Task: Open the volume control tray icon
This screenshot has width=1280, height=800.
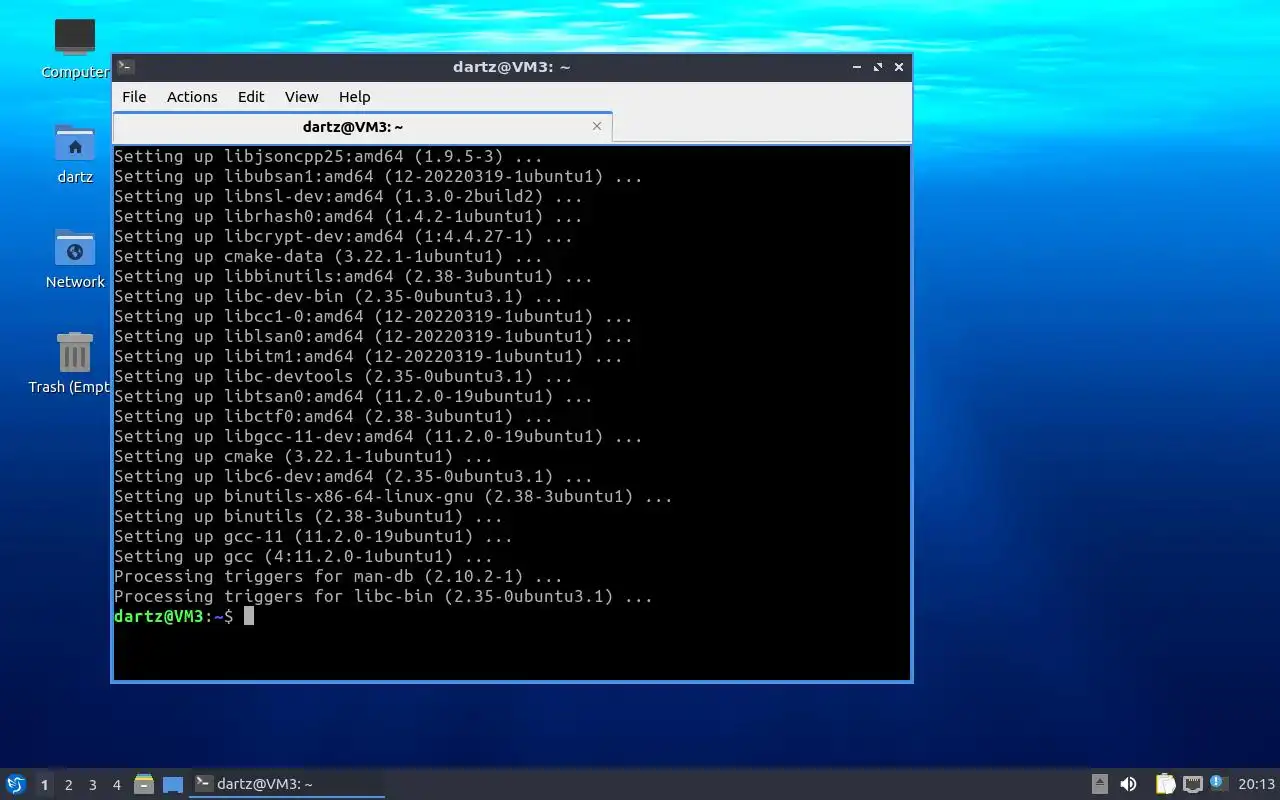Action: 1128,784
